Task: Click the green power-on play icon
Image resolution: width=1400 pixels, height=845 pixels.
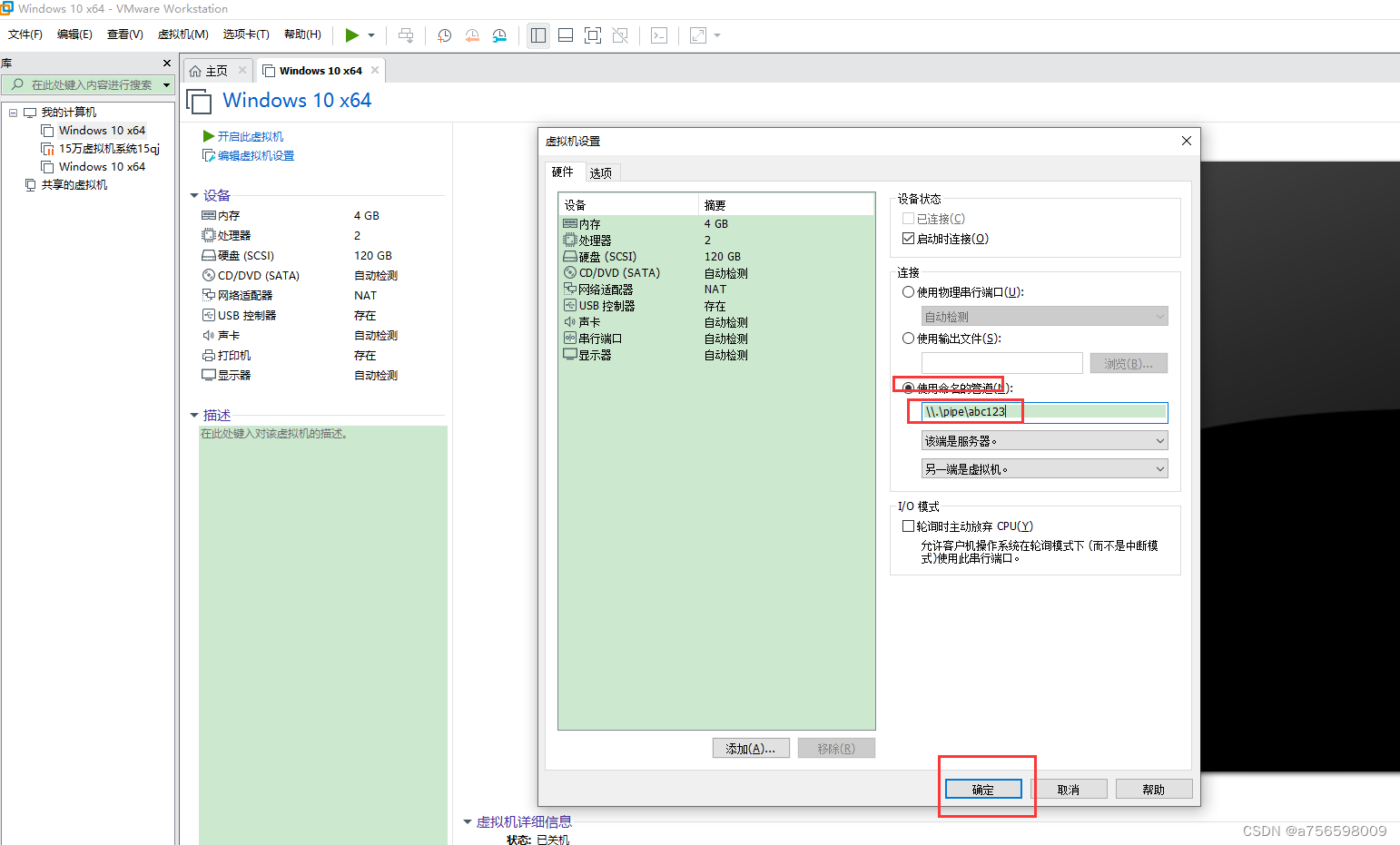Action: pos(352,35)
